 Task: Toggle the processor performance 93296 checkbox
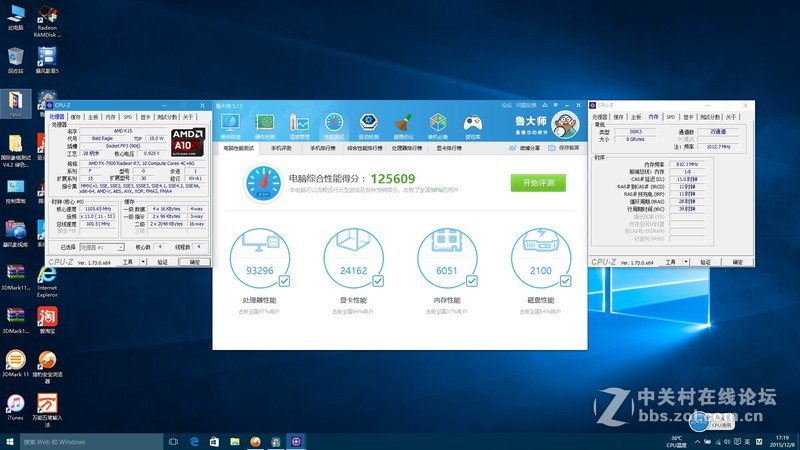(x=284, y=281)
